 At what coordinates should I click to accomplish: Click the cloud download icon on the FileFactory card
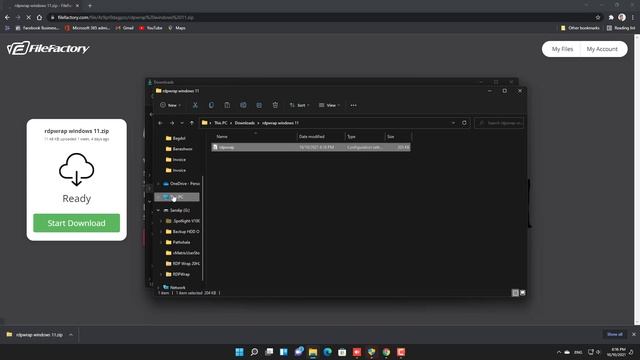[x=77, y=169]
